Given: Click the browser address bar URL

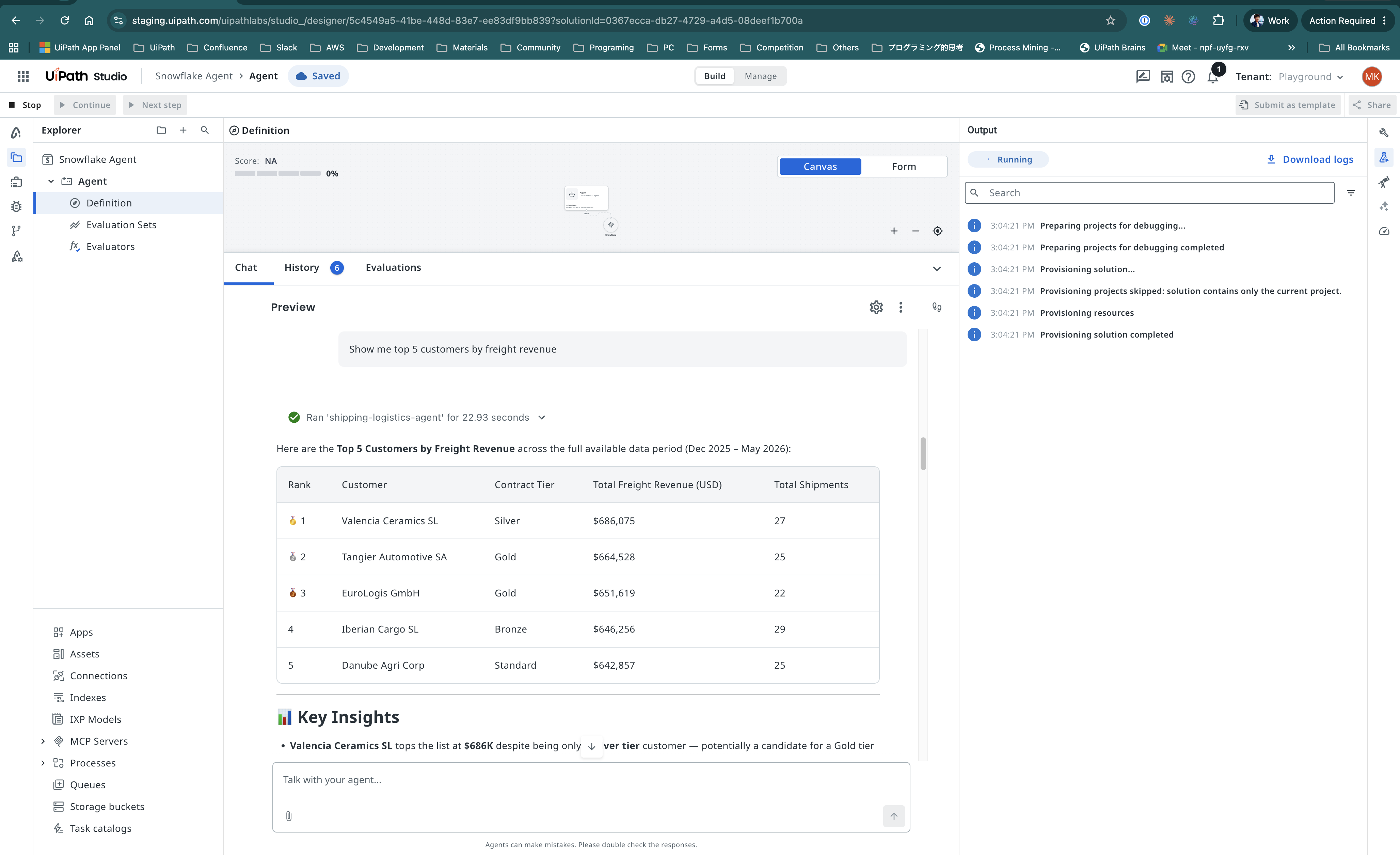Looking at the screenshot, I should point(467,20).
